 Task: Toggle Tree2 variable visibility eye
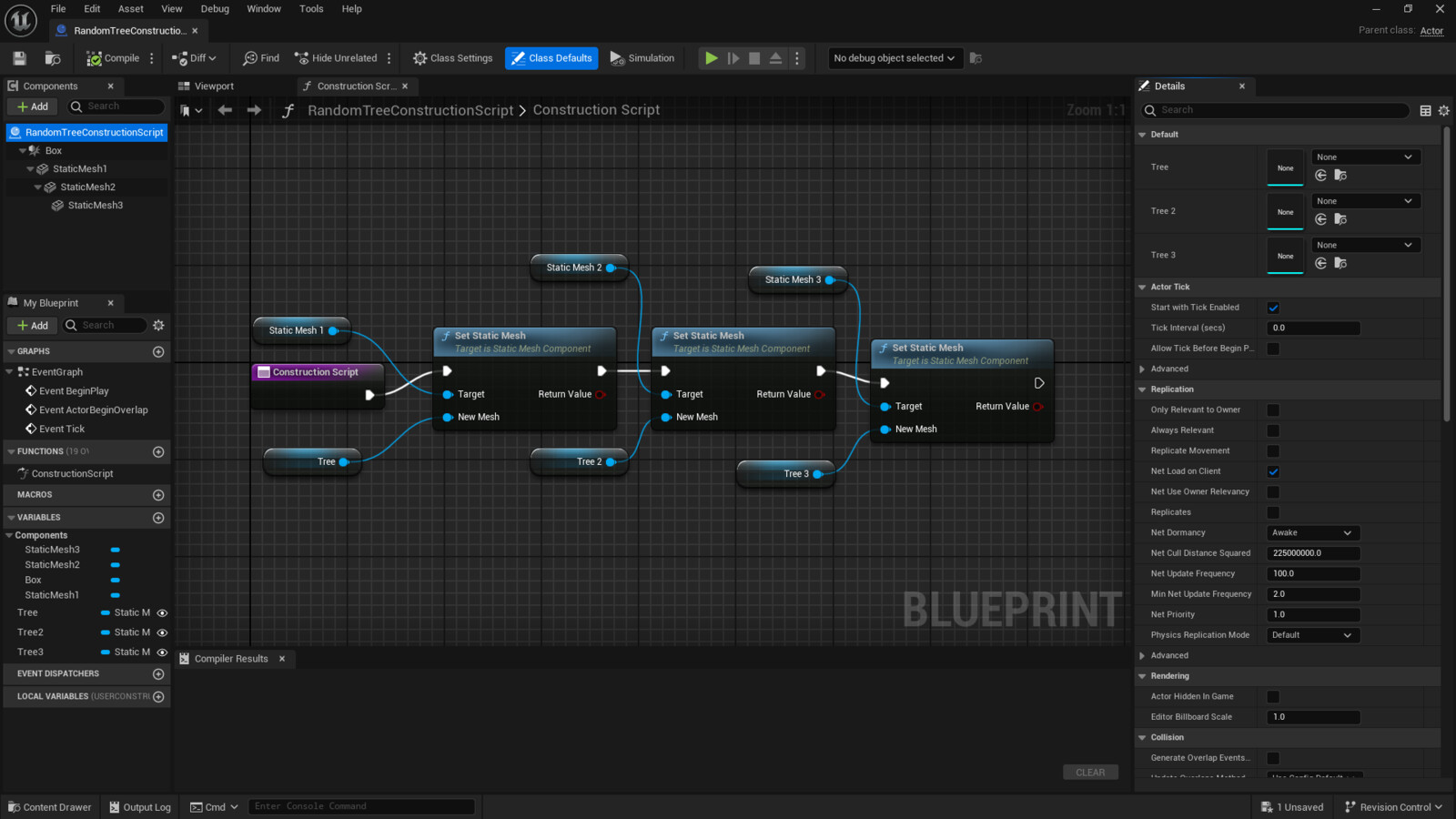[x=162, y=632]
